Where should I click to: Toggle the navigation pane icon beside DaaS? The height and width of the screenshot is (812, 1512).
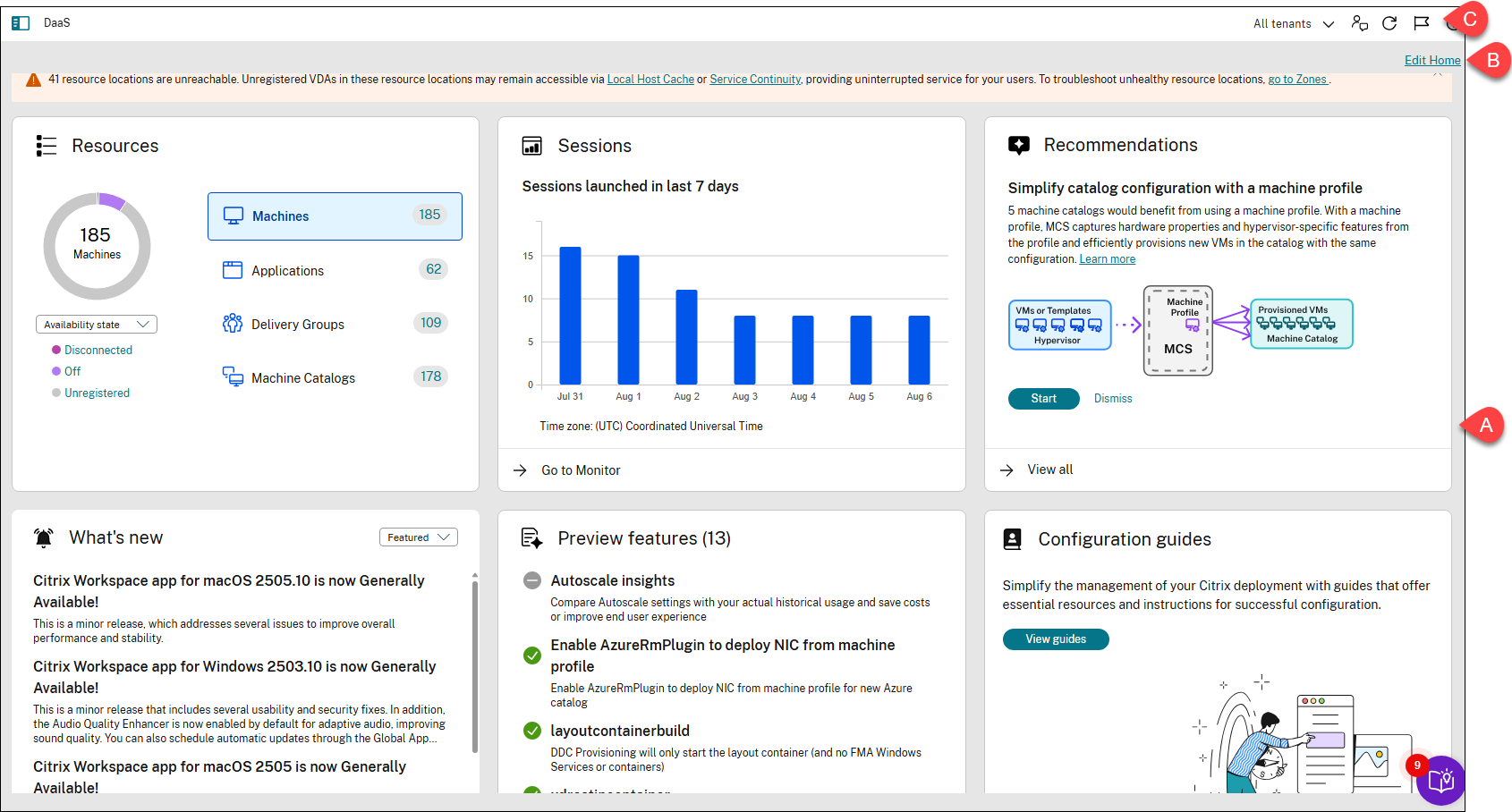[x=21, y=23]
